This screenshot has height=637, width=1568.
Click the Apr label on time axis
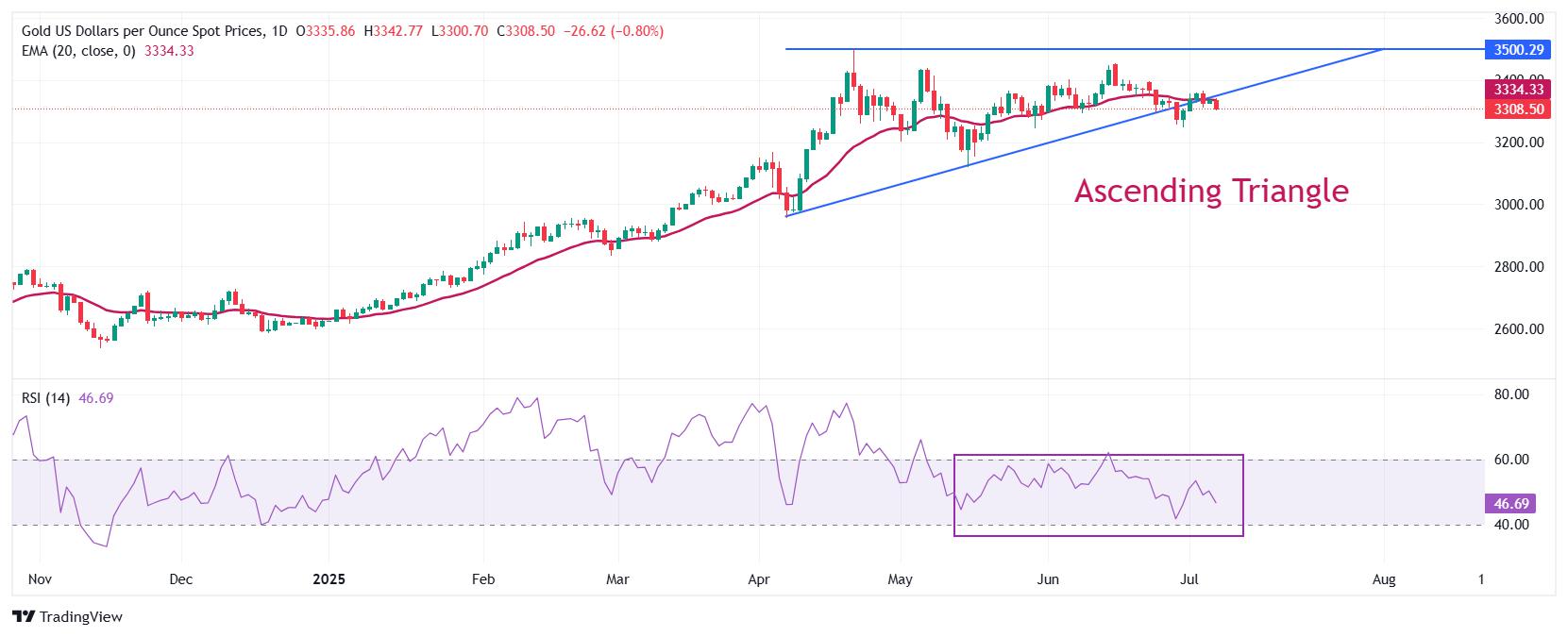(x=759, y=579)
